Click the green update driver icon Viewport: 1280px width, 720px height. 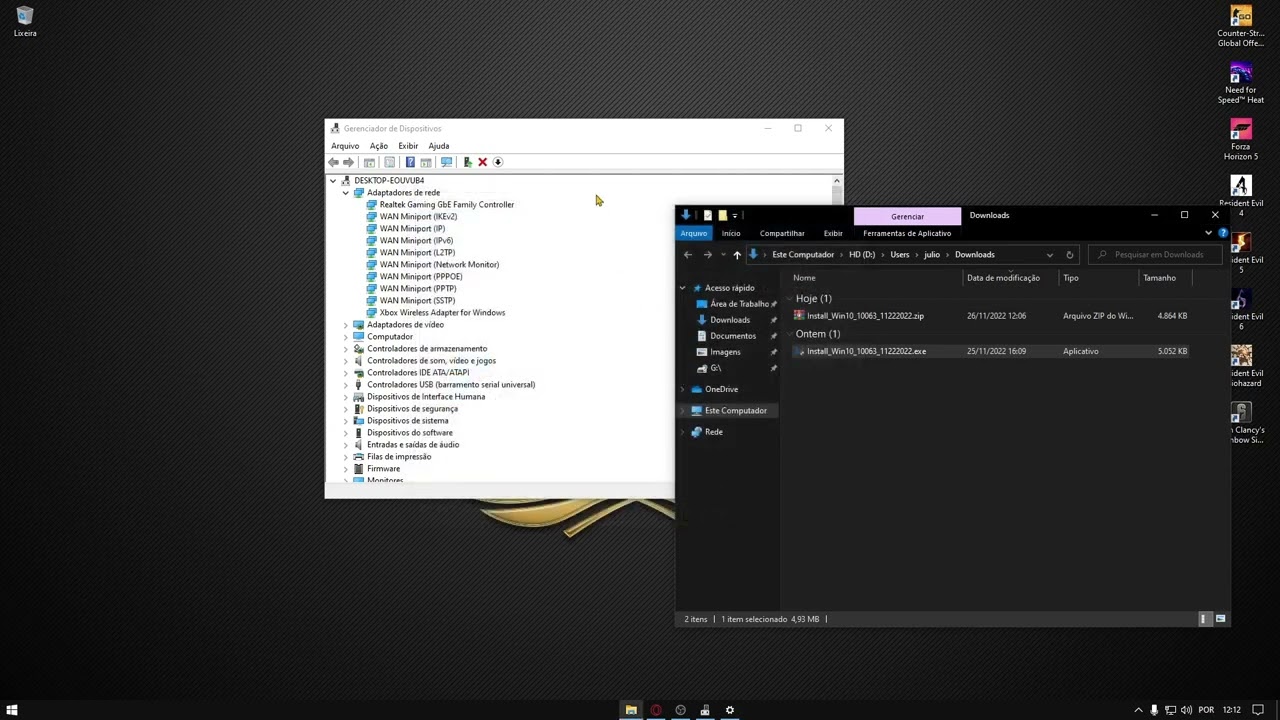coord(467,162)
